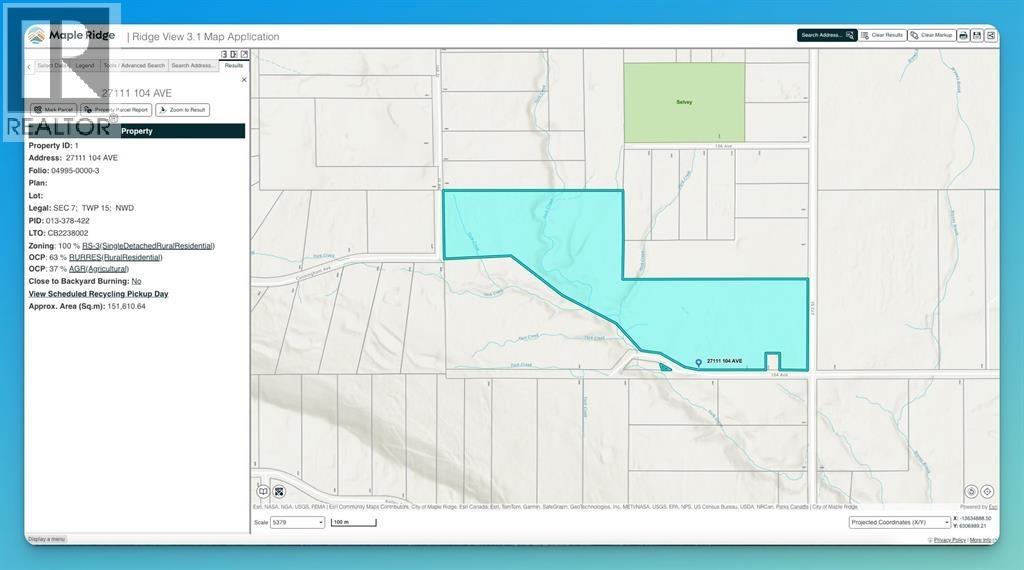Close the results panel with X
The height and width of the screenshot is (570, 1024).
pyautogui.click(x=244, y=80)
